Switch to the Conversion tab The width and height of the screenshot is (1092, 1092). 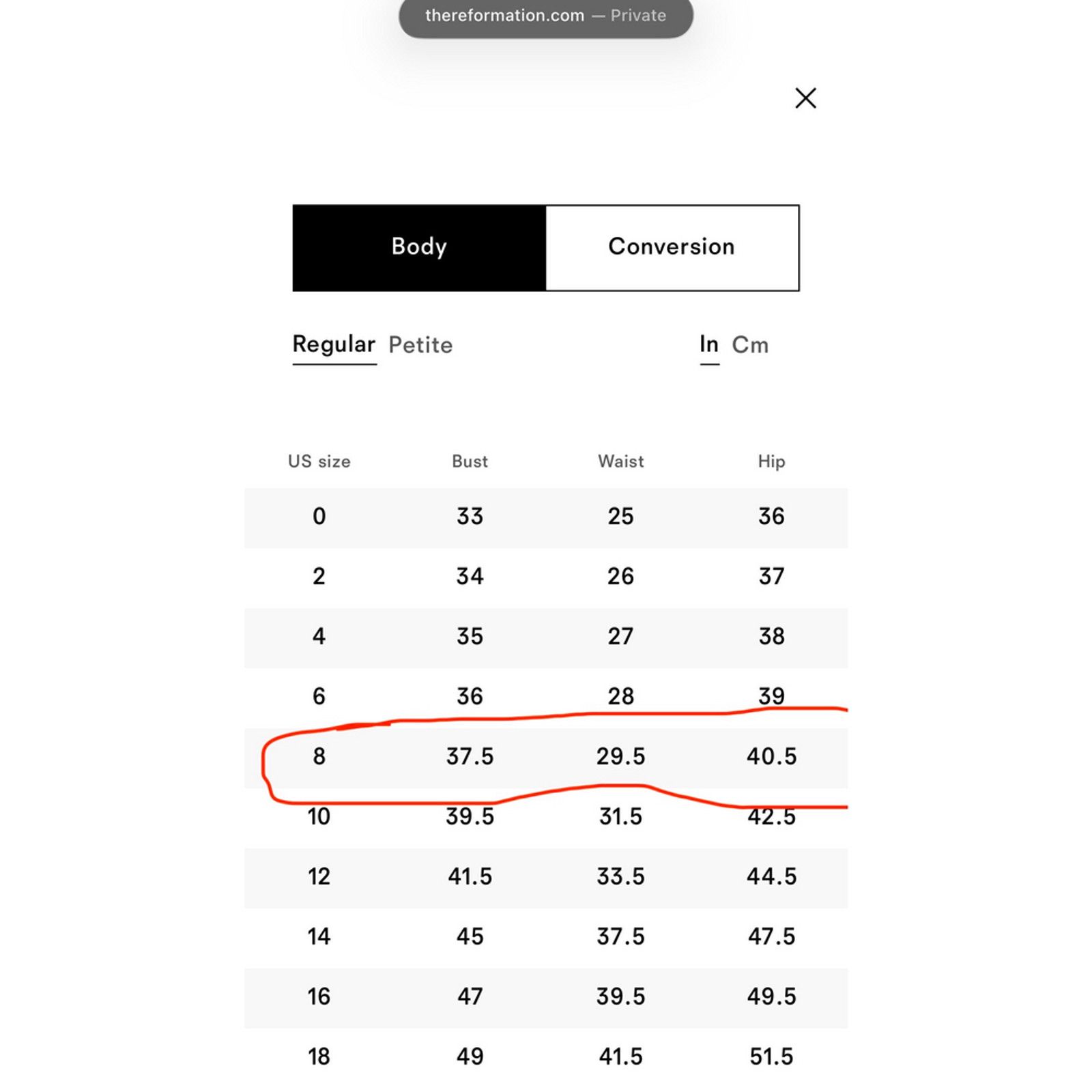click(672, 248)
